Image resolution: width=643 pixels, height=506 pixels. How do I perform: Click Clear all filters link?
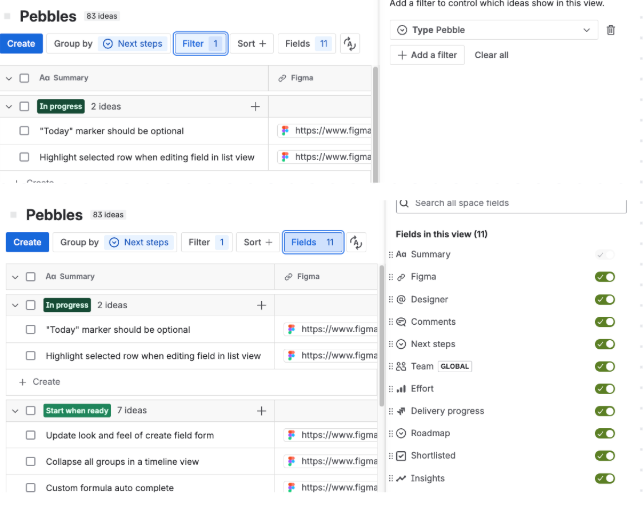pos(491,55)
